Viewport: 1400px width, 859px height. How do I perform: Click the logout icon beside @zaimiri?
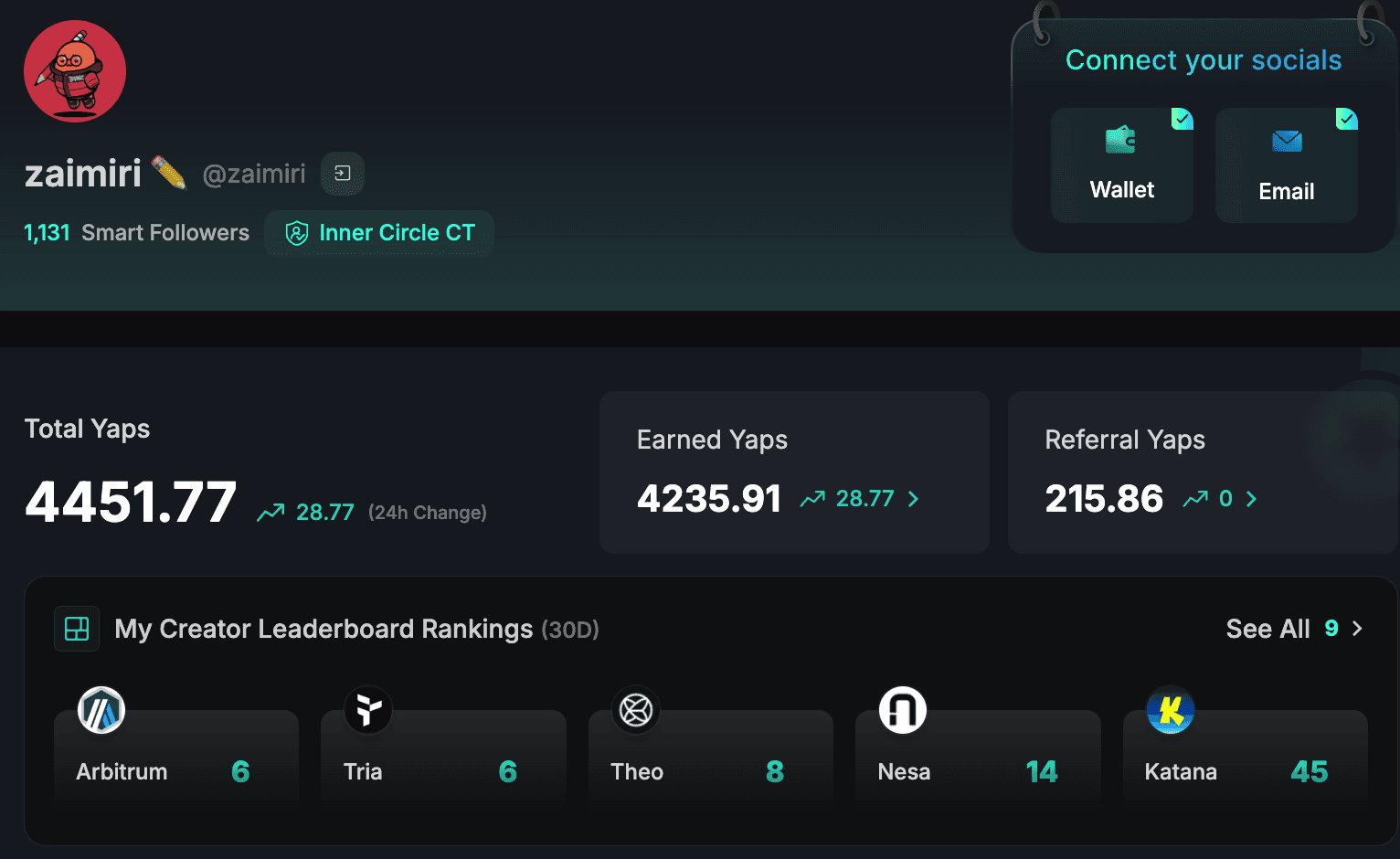coord(343,174)
